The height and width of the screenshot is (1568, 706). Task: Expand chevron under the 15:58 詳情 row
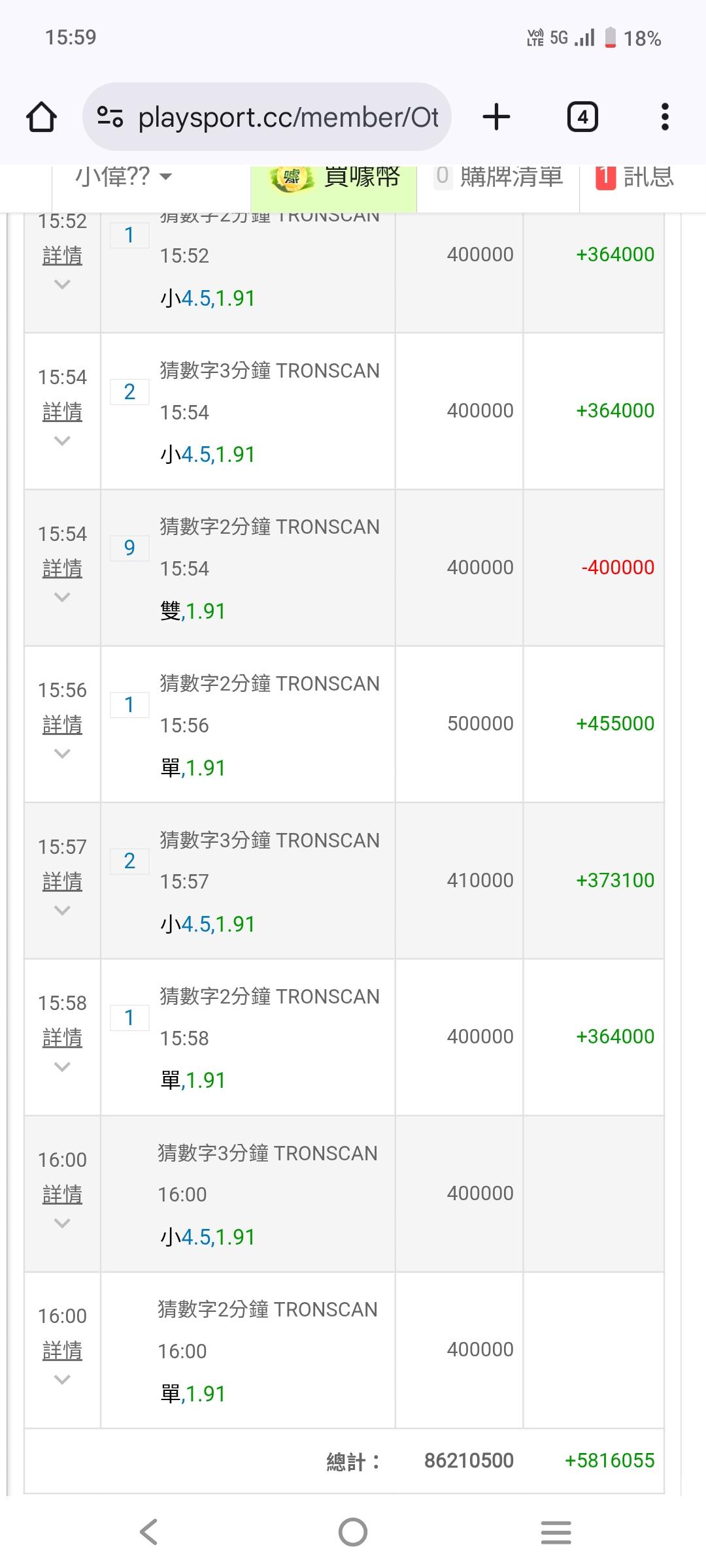[62, 1067]
